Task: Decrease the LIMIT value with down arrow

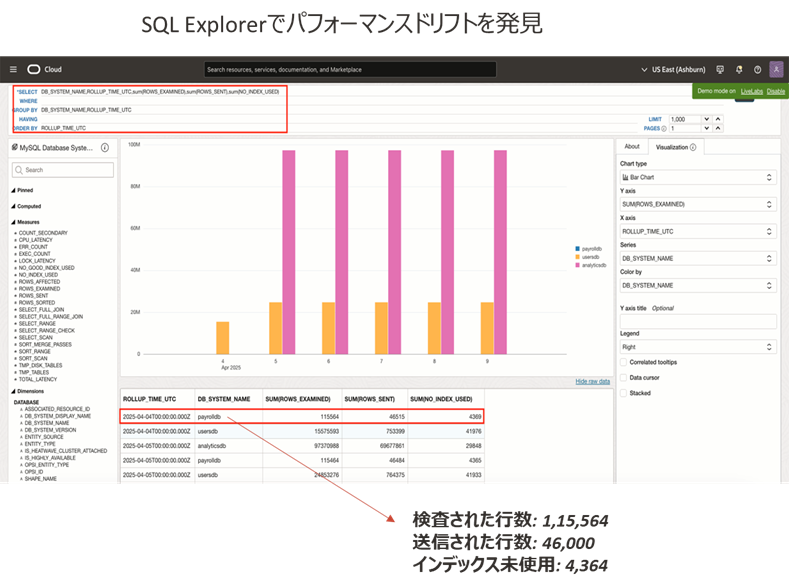Action: tap(706, 119)
